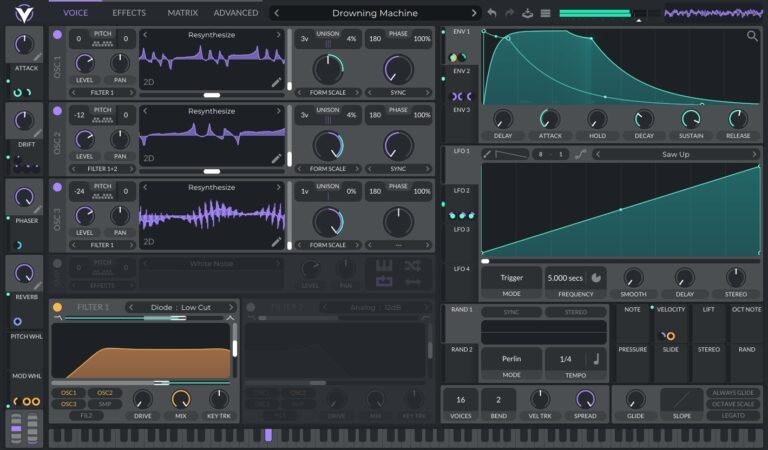This screenshot has width=768, height=450.
Task: Switch to the EFFECTS tab
Action: click(x=129, y=13)
